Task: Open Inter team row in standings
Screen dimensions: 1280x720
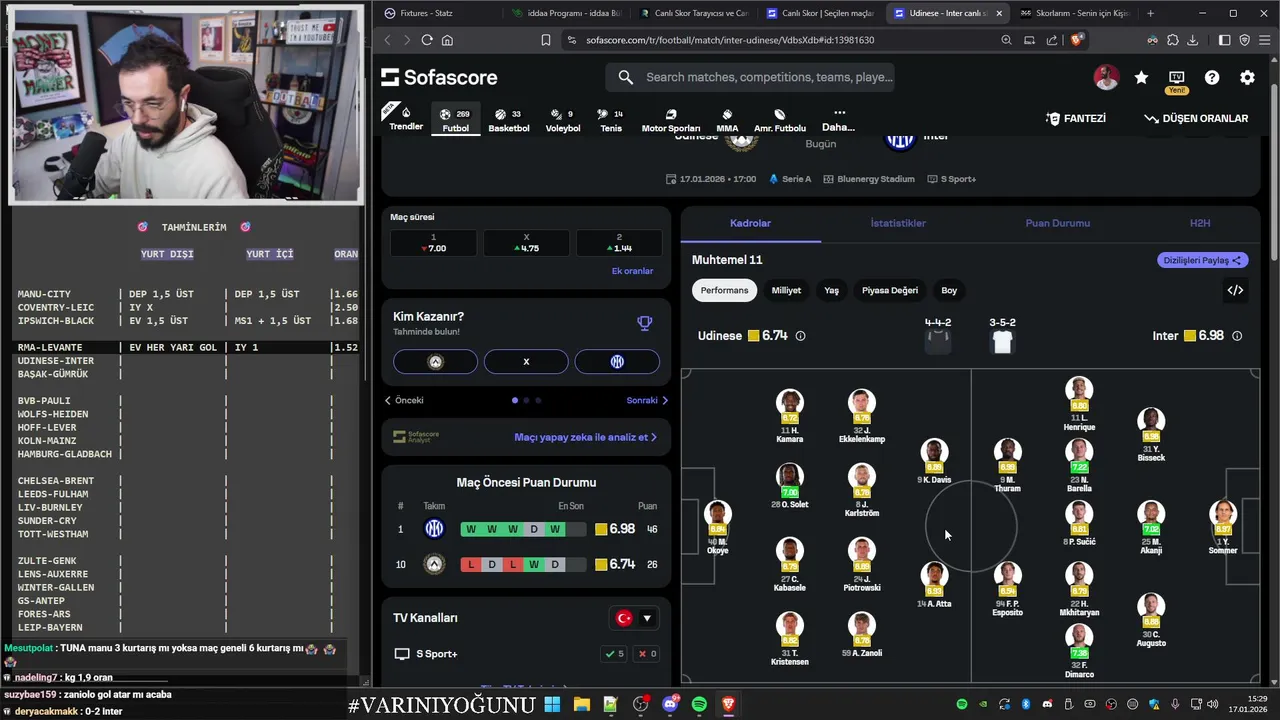Action: [x=526, y=529]
